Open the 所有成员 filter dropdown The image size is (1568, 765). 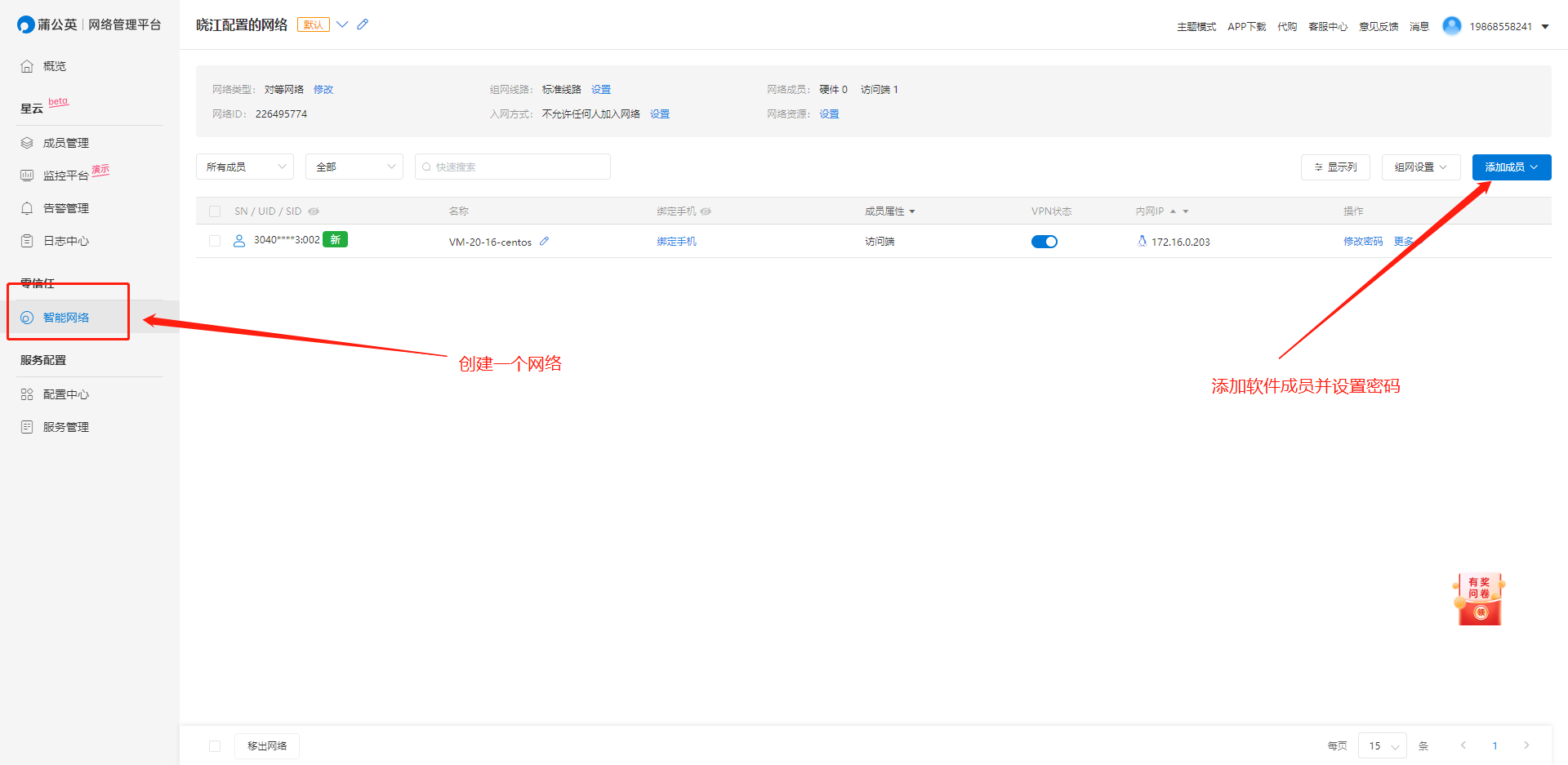coord(245,167)
